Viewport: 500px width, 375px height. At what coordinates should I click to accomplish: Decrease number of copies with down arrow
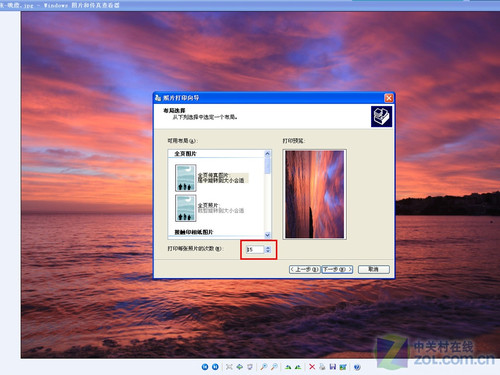click(268, 251)
